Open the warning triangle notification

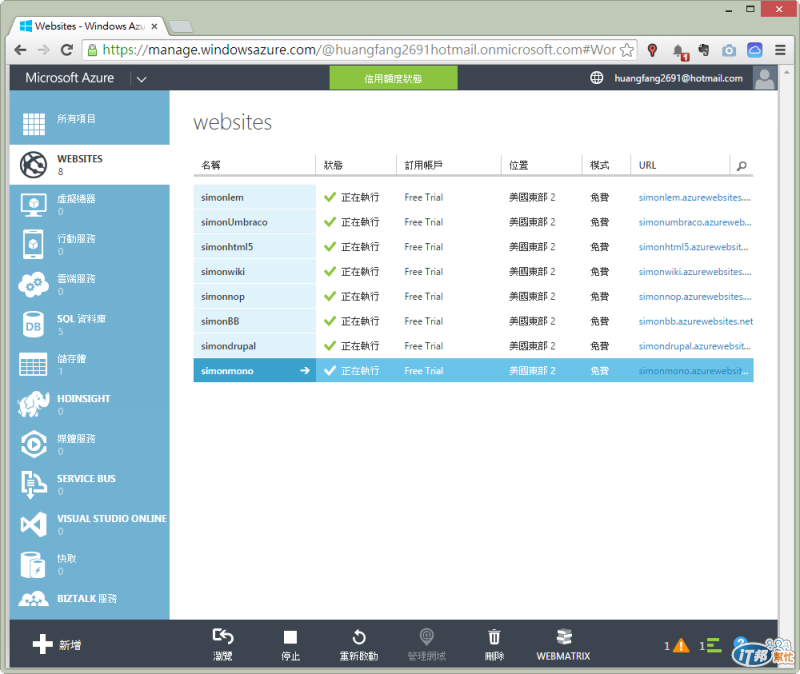pos(681,646)
